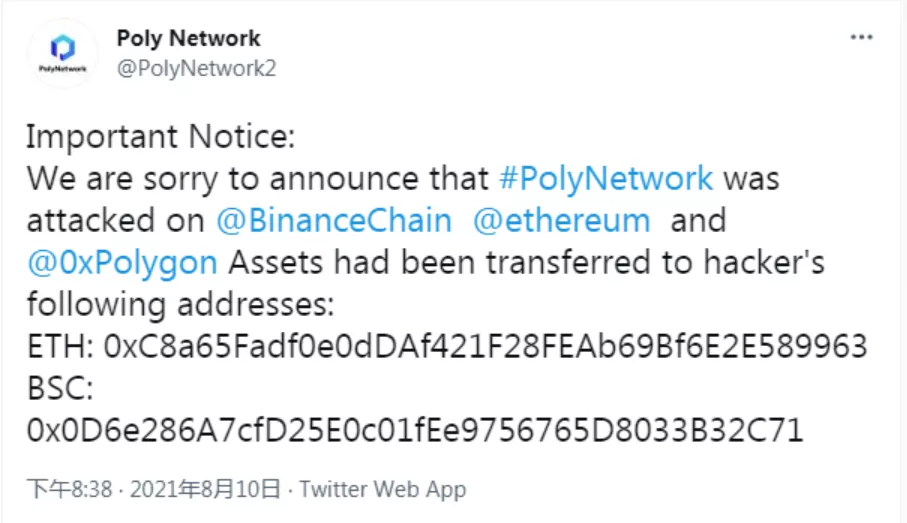This screenshot has height=523, width=907.
Task: Follow the #PolyNetwork hashtag link
Action: pos(606,178)
